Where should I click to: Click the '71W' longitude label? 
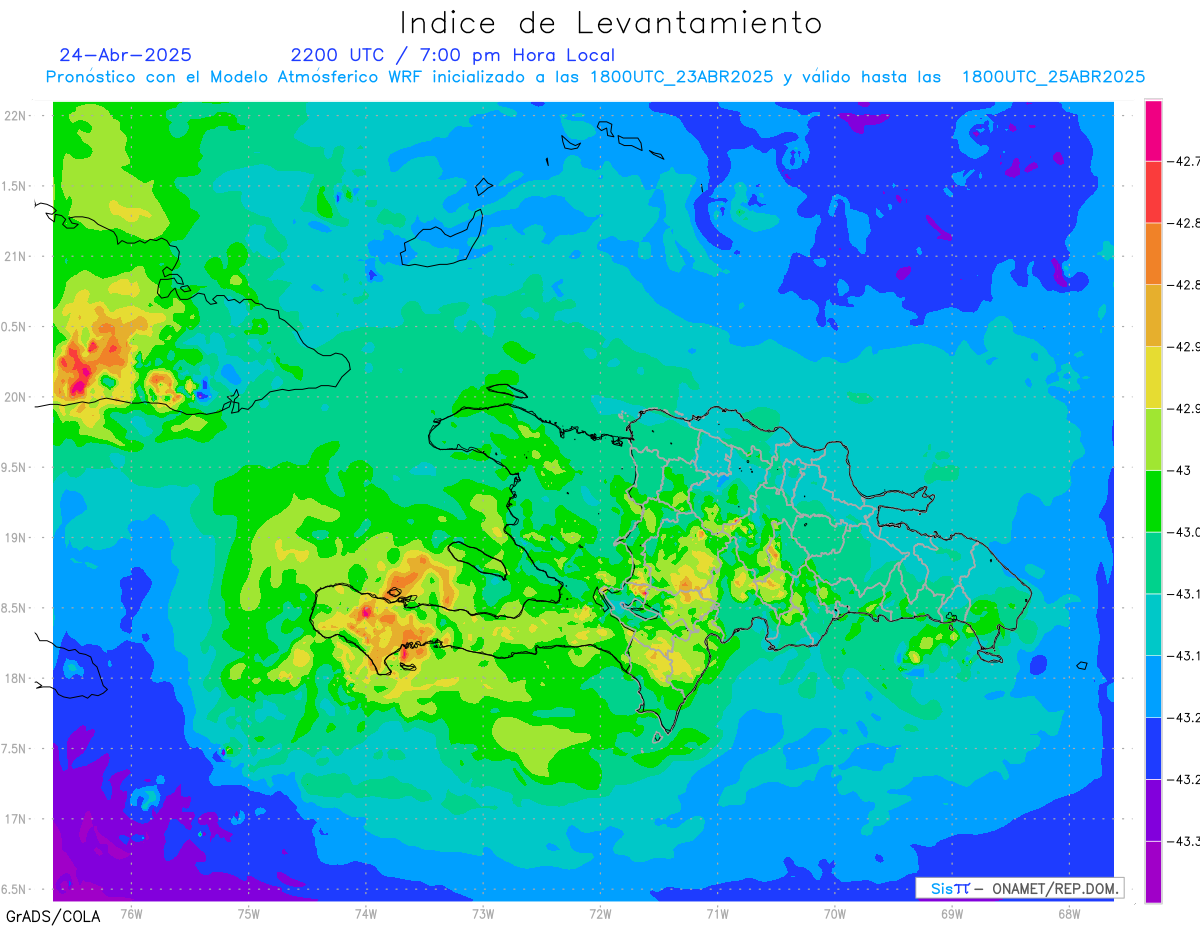tap(717, 913)
